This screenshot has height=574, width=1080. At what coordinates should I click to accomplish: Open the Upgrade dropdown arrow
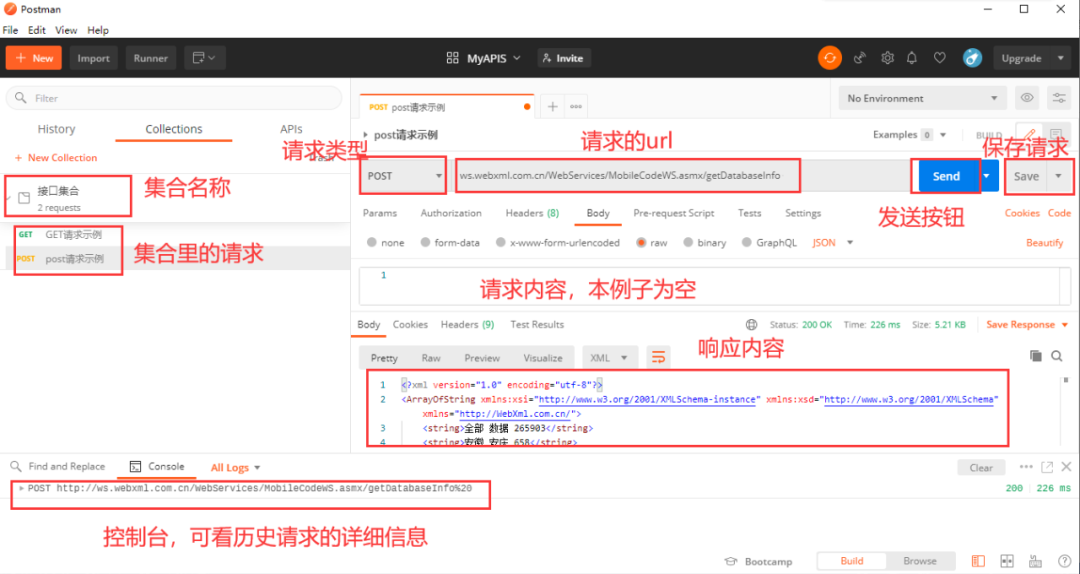(1061, 58)
